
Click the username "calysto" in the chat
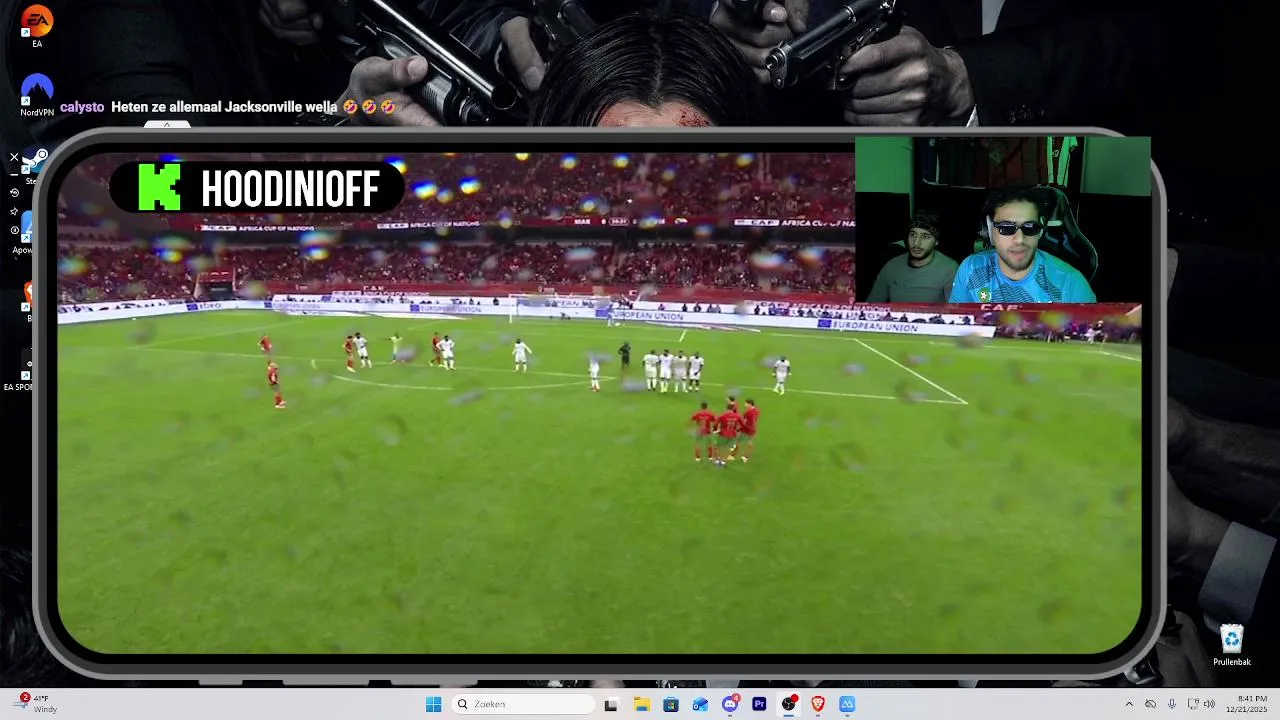pyautogui.click(x=82, y=107)
